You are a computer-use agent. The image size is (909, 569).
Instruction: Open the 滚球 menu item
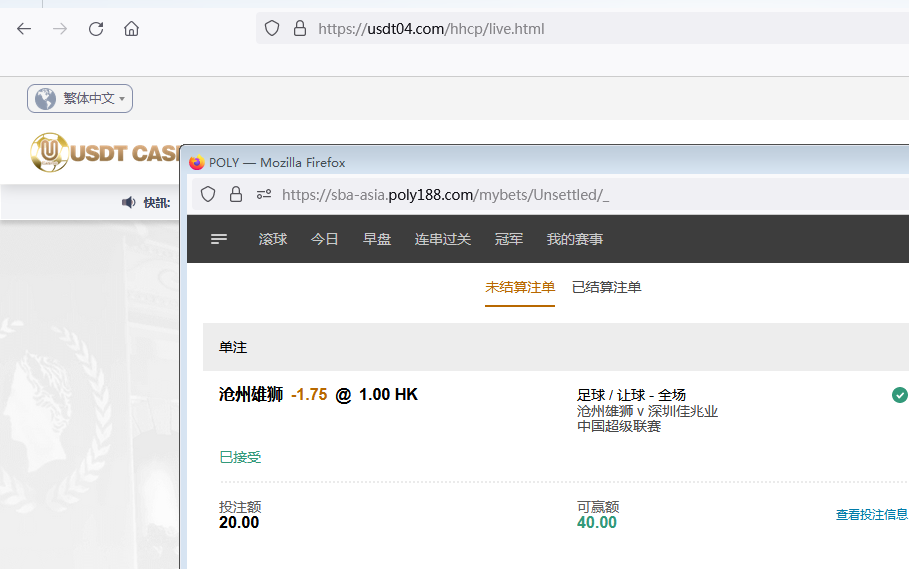coord(273,239)
